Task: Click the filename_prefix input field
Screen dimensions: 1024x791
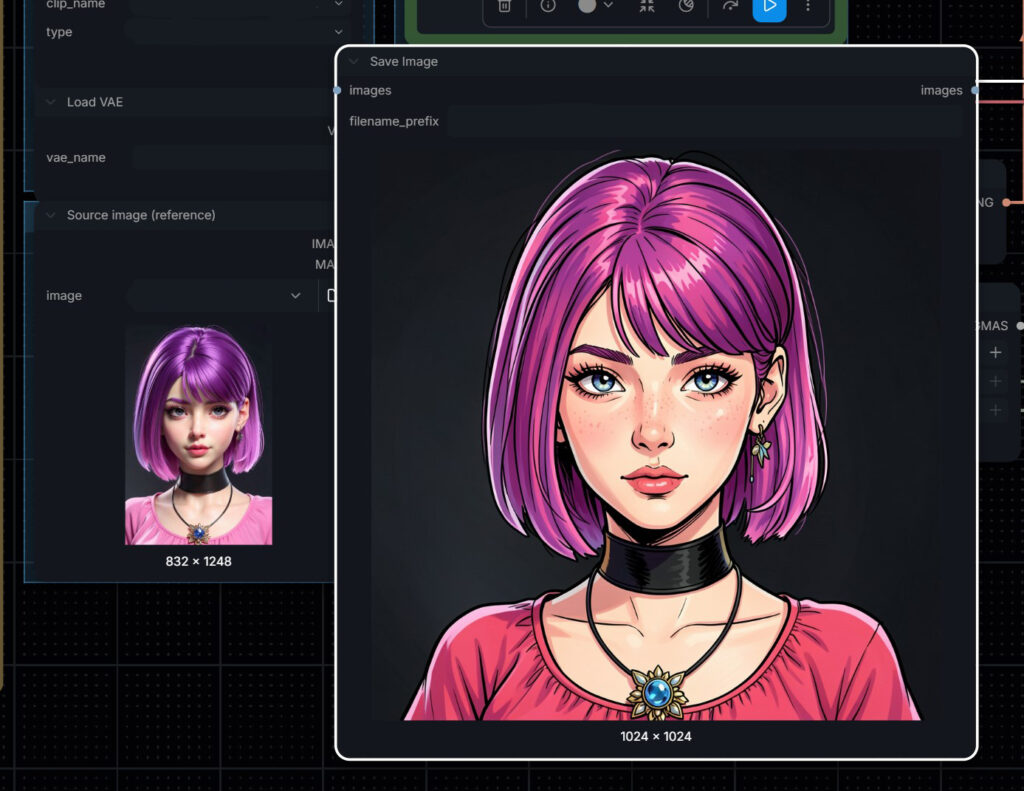Action: [x=705, y=121]
